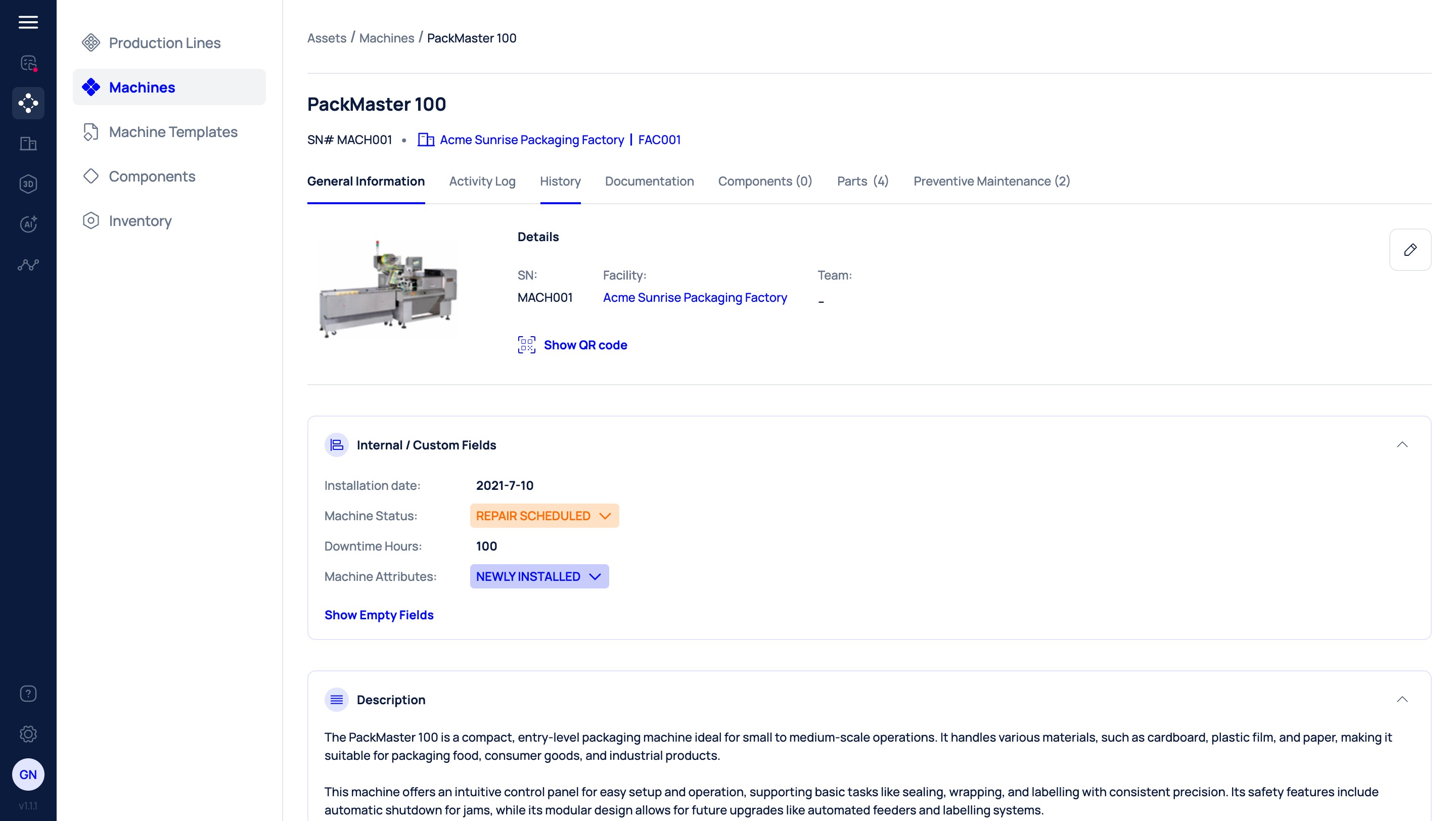Click the work orders icon with red dot
This screenshot has width=1456, height=821.
[x=28, y=63]
